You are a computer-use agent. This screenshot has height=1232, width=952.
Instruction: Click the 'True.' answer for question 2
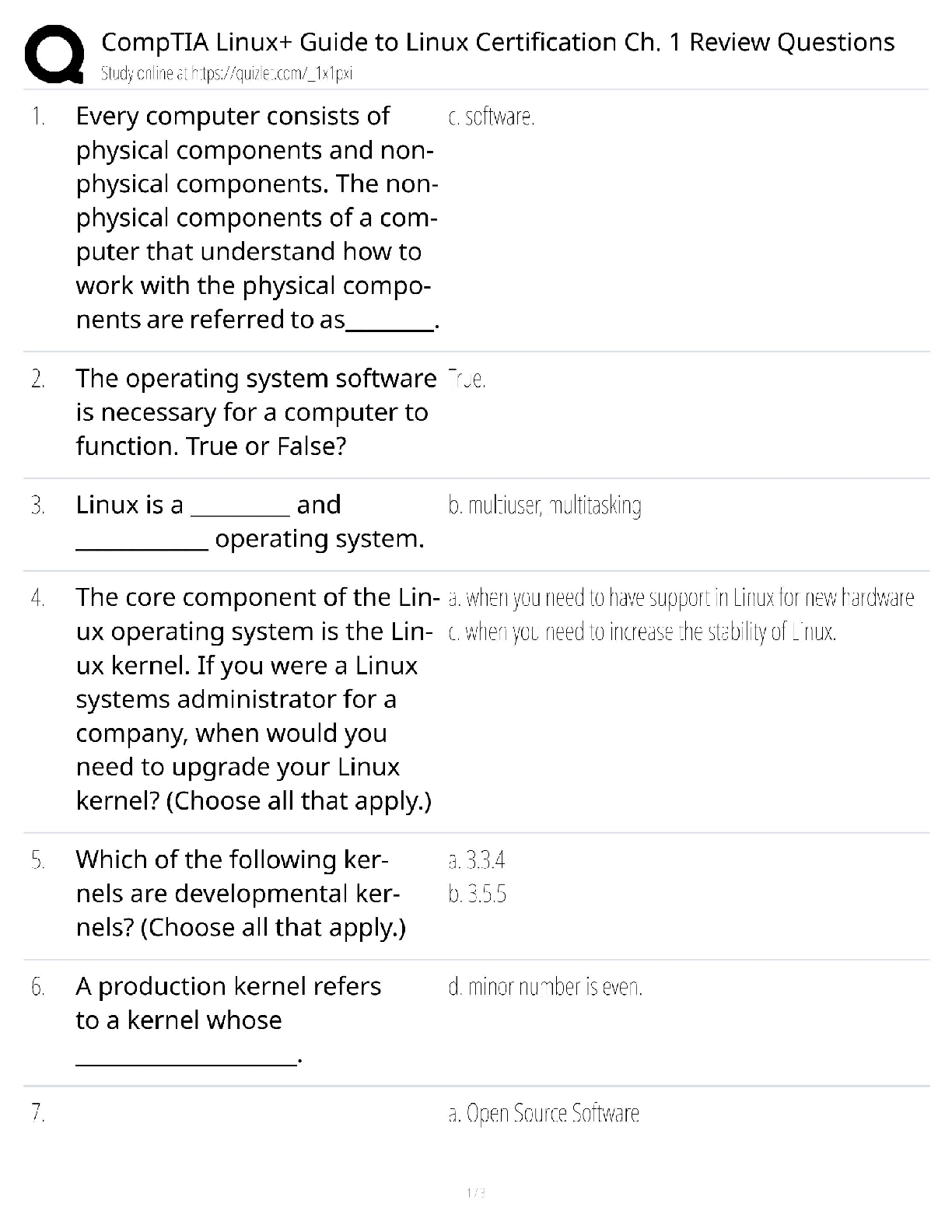coord(467,380)
